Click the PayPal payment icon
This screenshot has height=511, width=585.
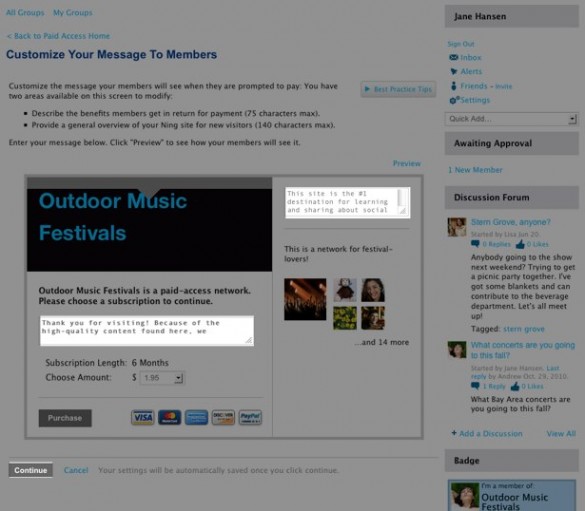(x=250, y=417)
